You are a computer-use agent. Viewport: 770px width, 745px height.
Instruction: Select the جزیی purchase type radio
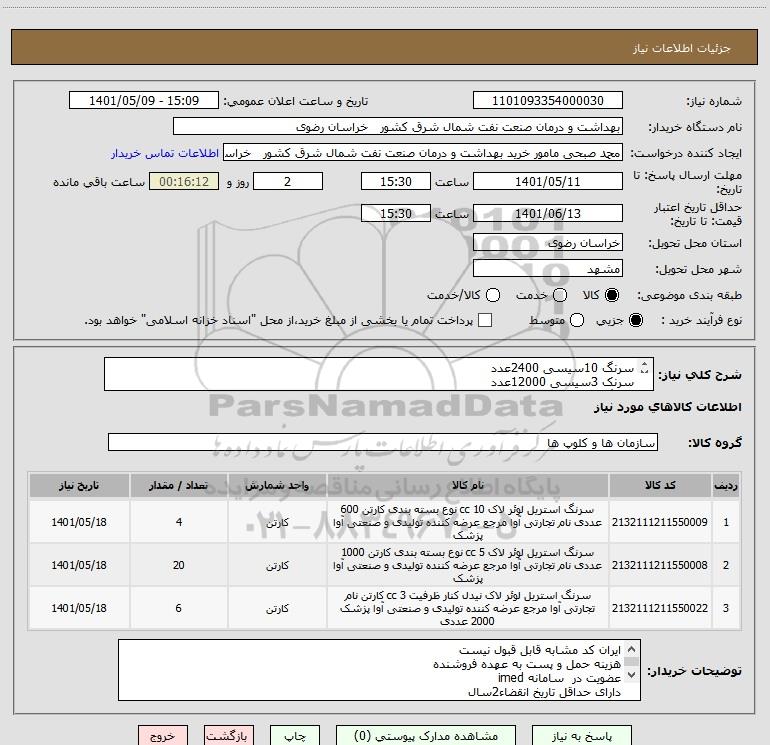635,320
